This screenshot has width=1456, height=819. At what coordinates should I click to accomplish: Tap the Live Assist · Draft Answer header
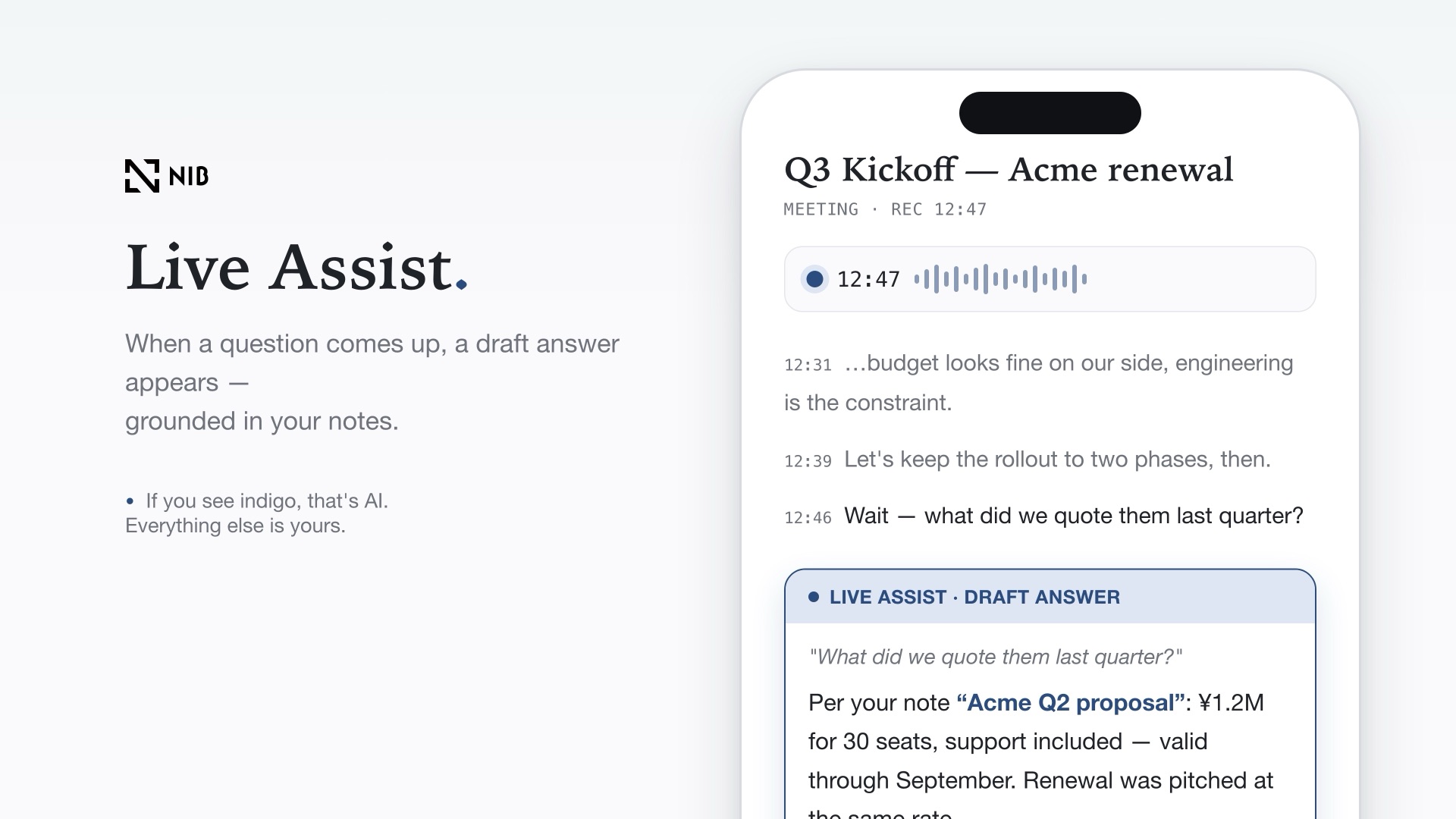[1050, 597]
